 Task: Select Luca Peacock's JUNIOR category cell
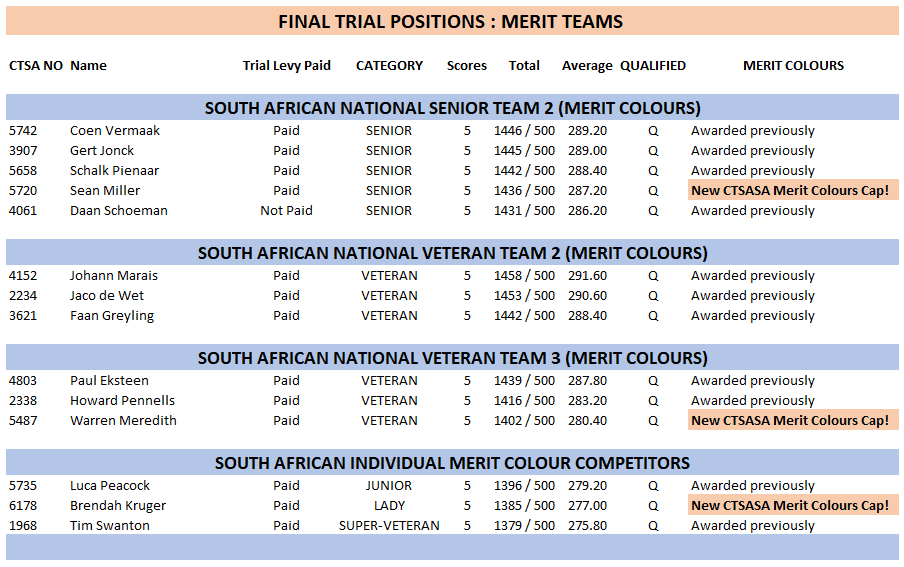pos(389,486)
